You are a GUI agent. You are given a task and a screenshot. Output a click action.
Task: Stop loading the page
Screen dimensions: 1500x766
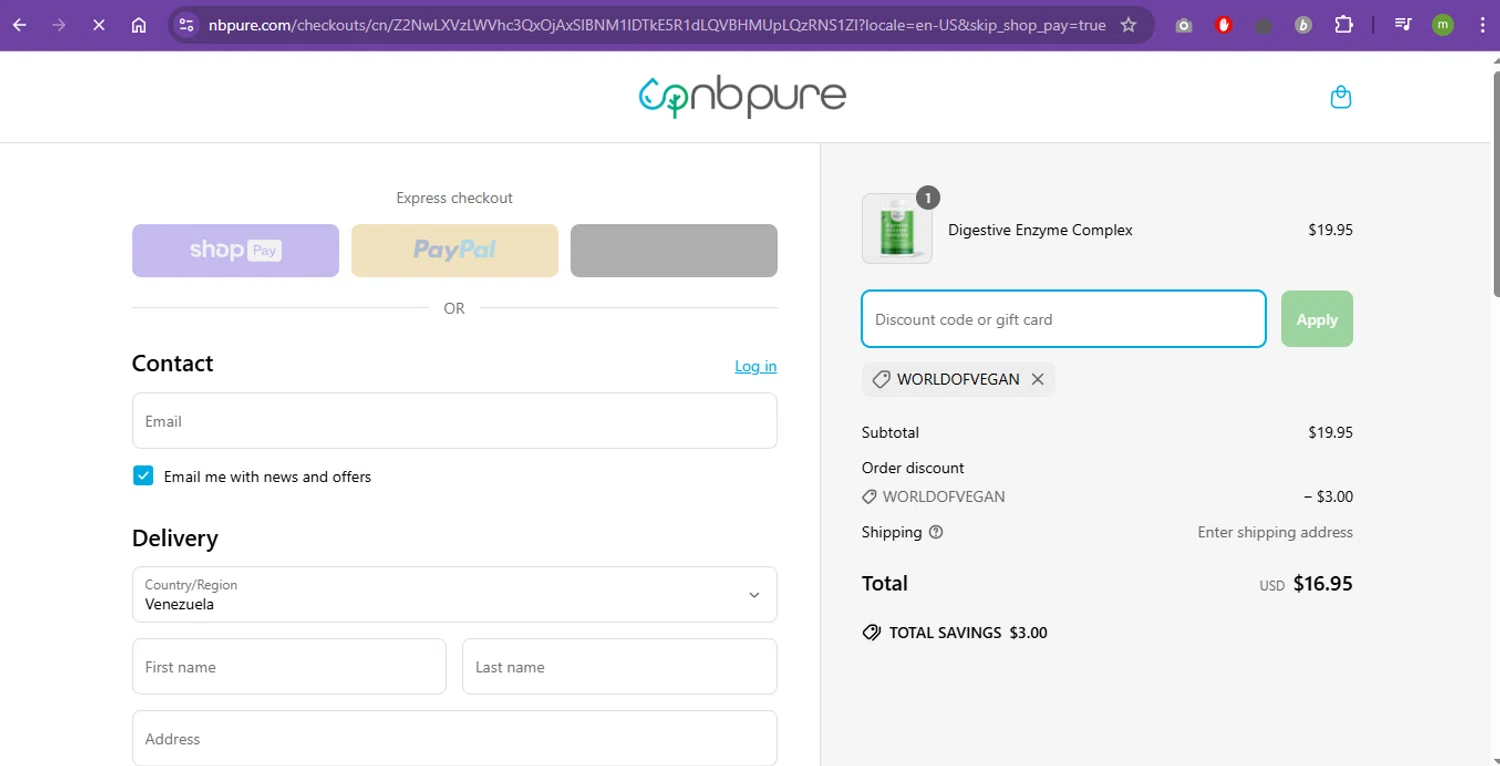click(99, 25)
